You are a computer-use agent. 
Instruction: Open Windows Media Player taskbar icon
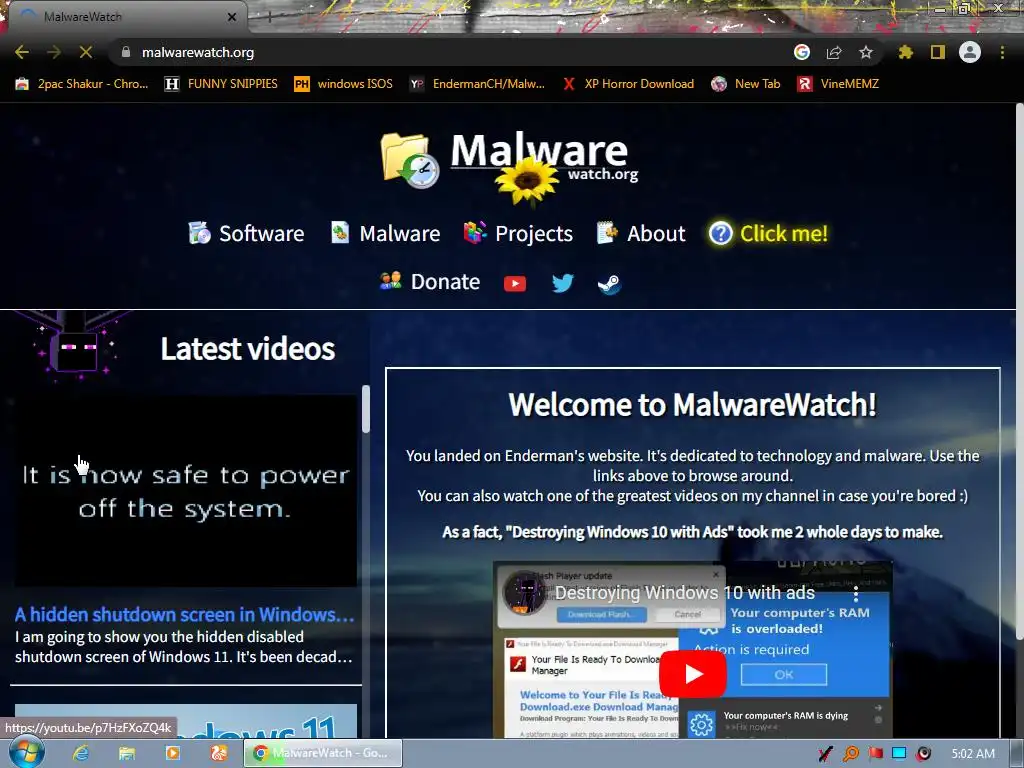coord(172,753)
